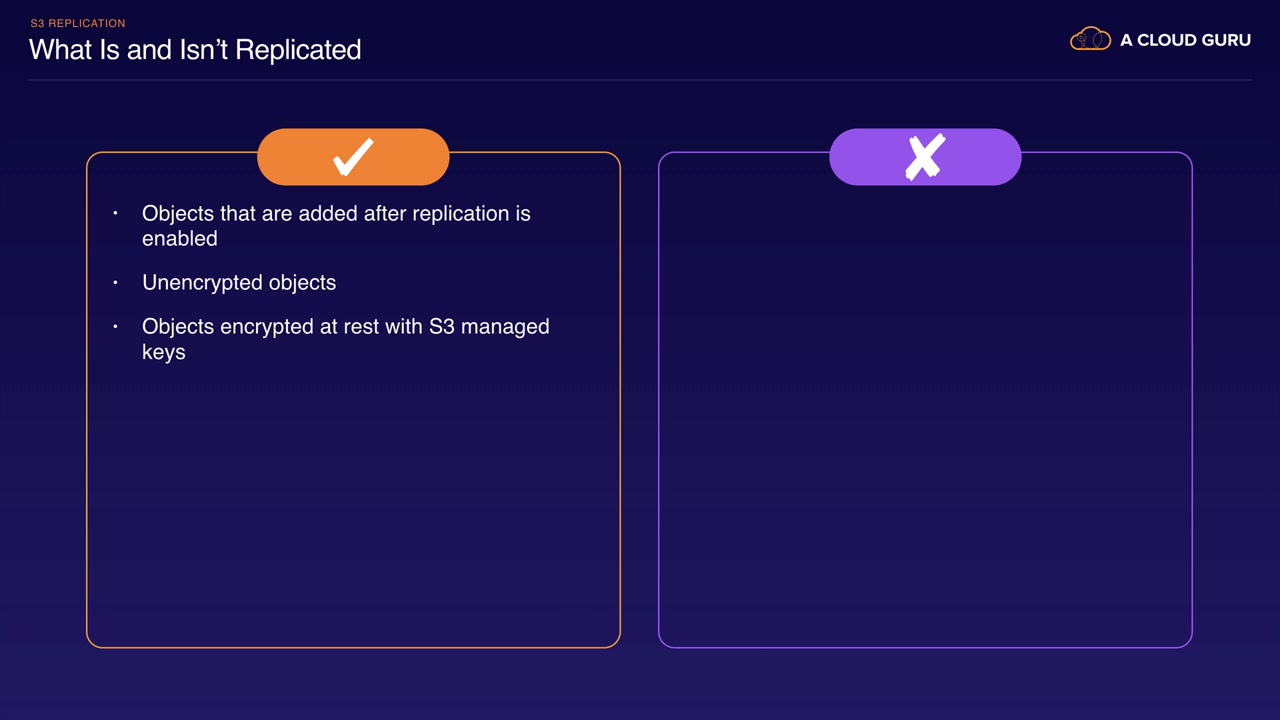Click the word "GURU" in the logo
Image resolution: width=1280 pixels, height=720 pixels.
click(1226, 40)
